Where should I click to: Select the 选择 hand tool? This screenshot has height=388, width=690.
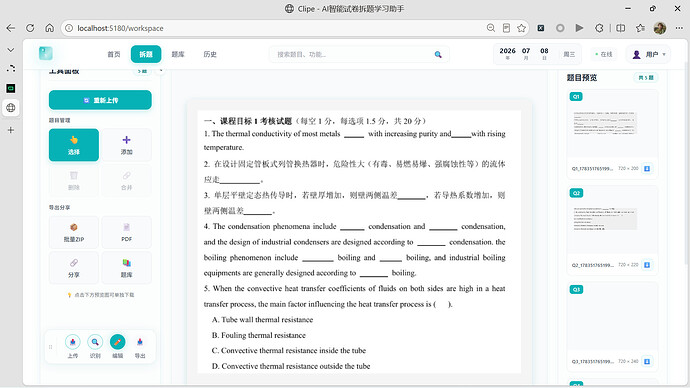pyautogui.click(x=73, y=145)
